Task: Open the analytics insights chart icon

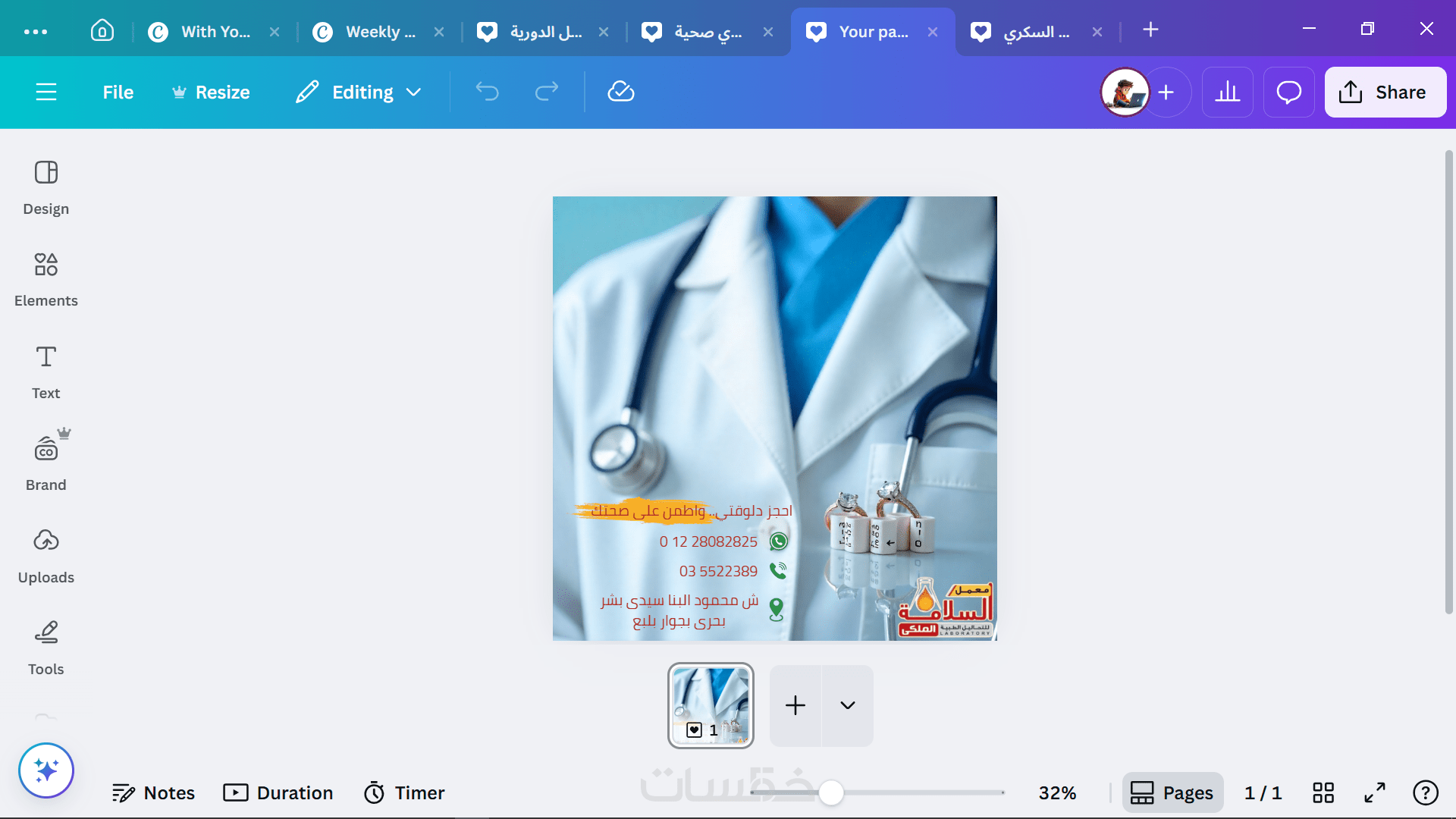Action: pos(1227,92)
